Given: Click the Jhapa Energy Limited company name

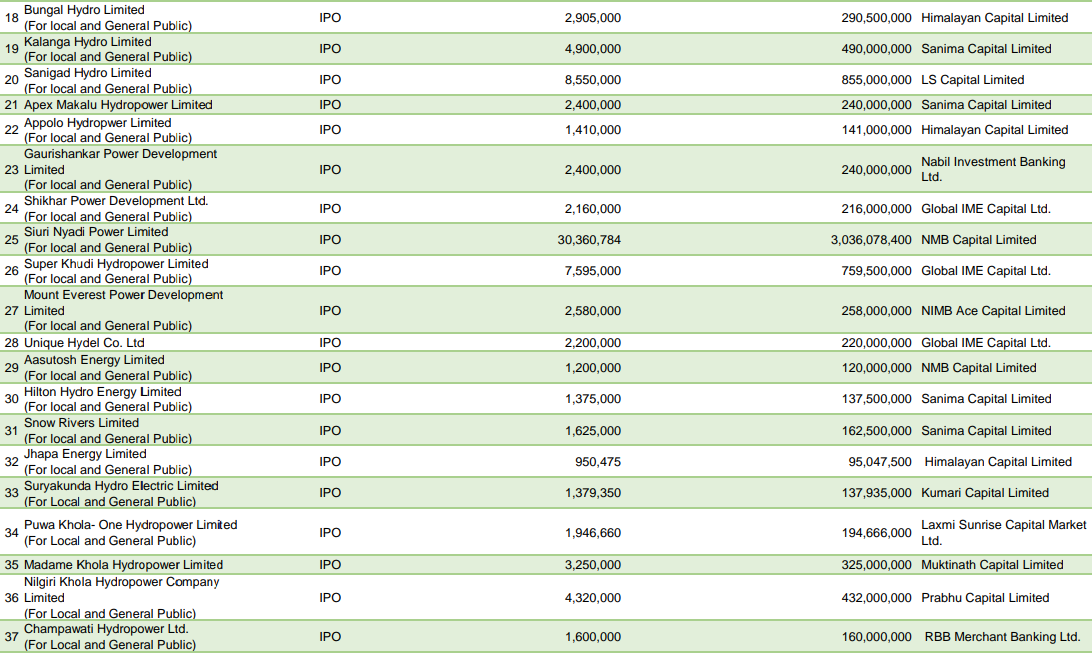Looking at the screenshot, I should point(85,454).
